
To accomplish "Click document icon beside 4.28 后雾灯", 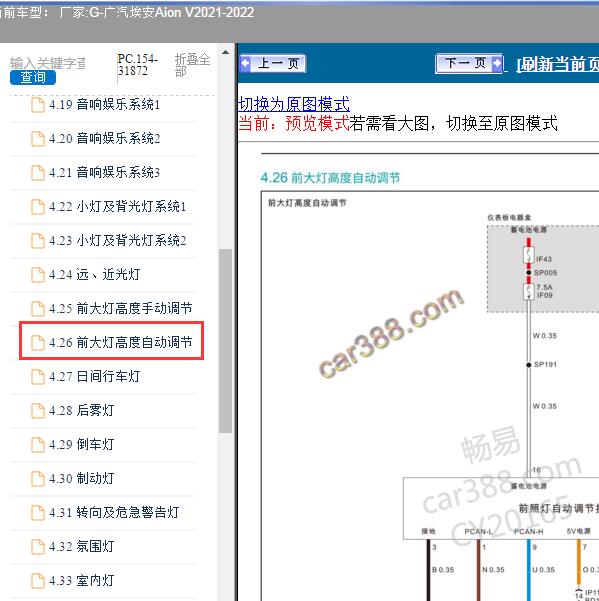I will [x=38, y=411].
